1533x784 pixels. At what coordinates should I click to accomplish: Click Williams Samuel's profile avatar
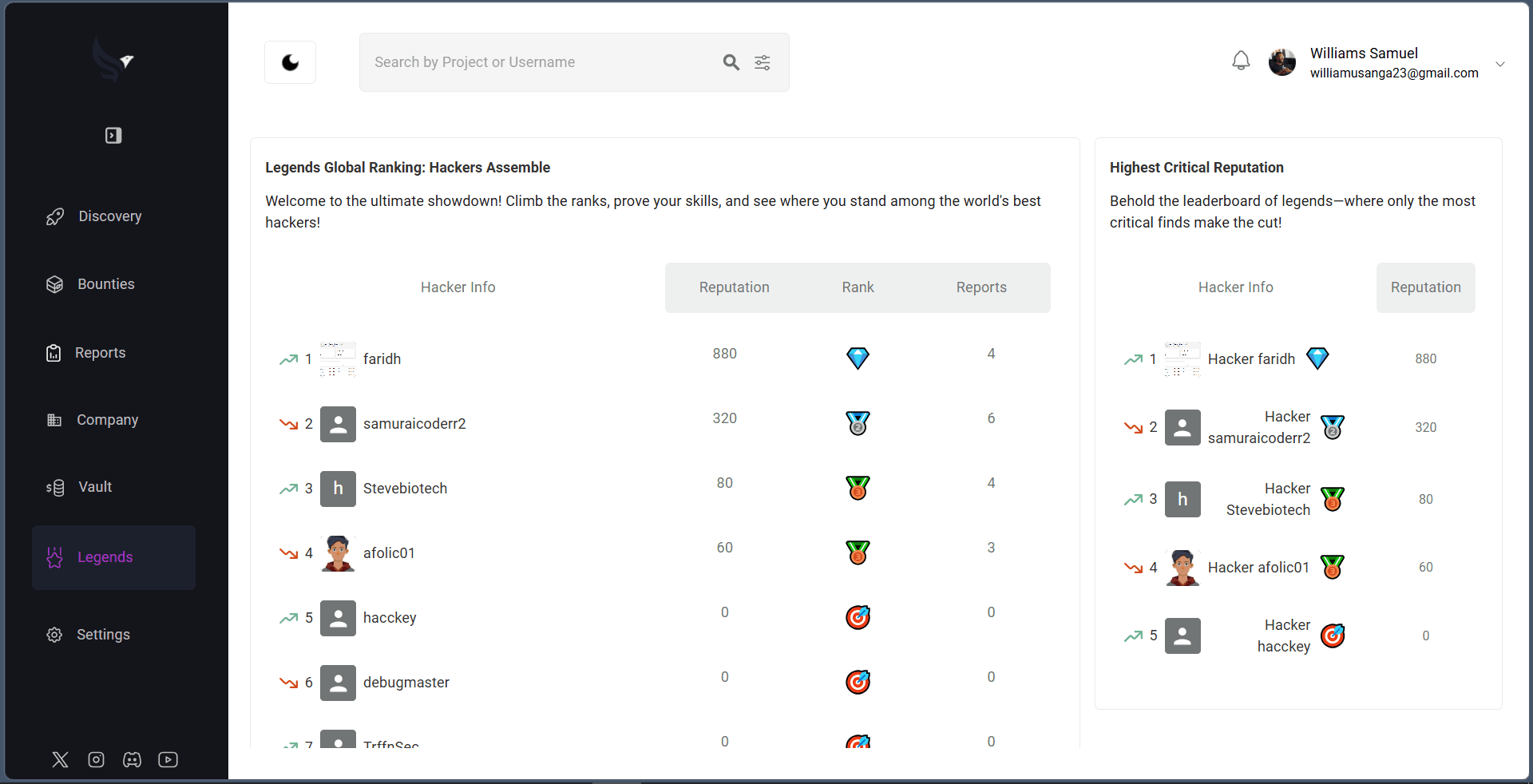point(1282,62)
